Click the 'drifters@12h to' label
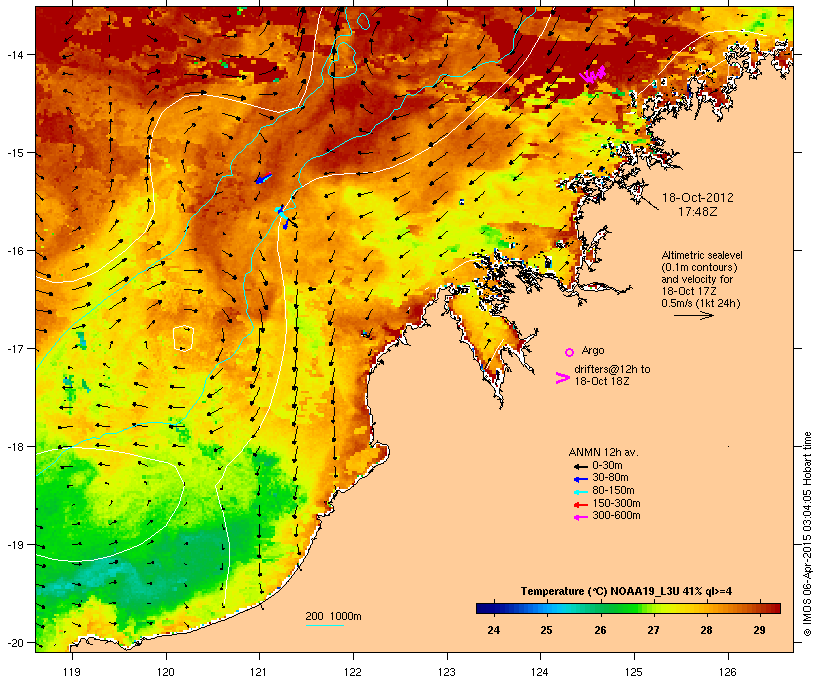The height and width of the screenshot is (680, 820). click(x=612, y=369)
